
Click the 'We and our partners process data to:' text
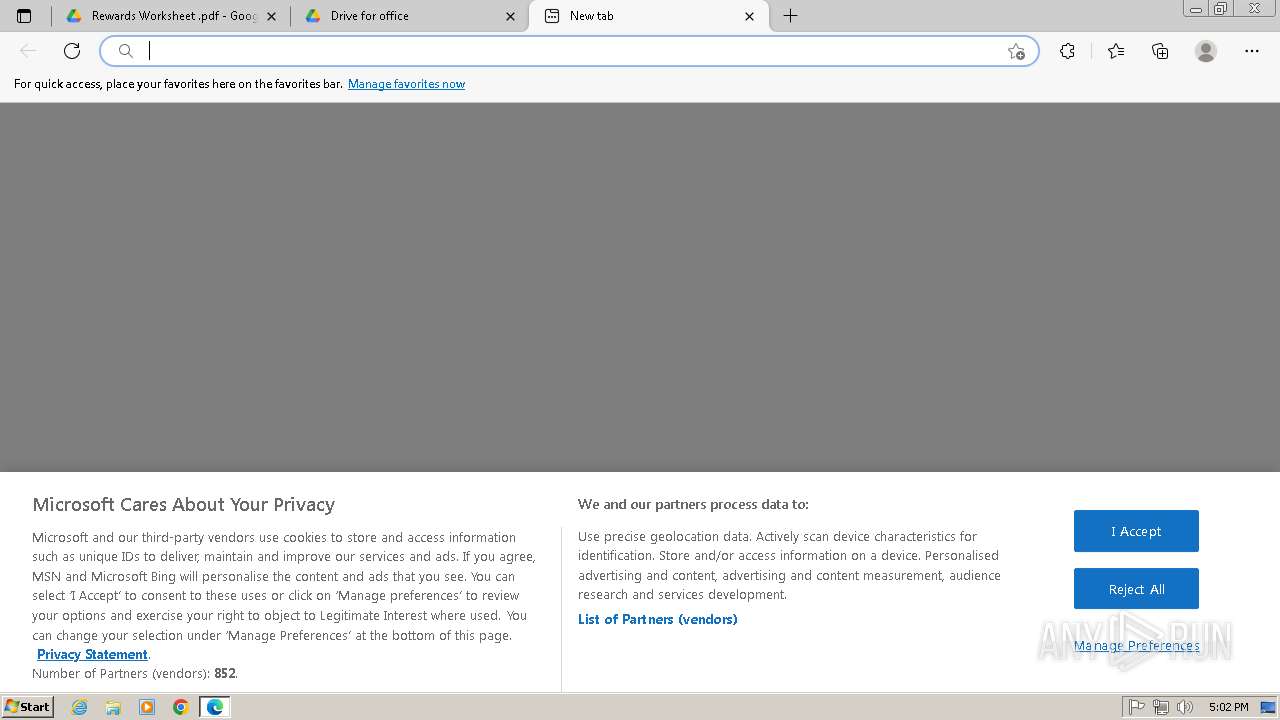click(x=693, y=504)
